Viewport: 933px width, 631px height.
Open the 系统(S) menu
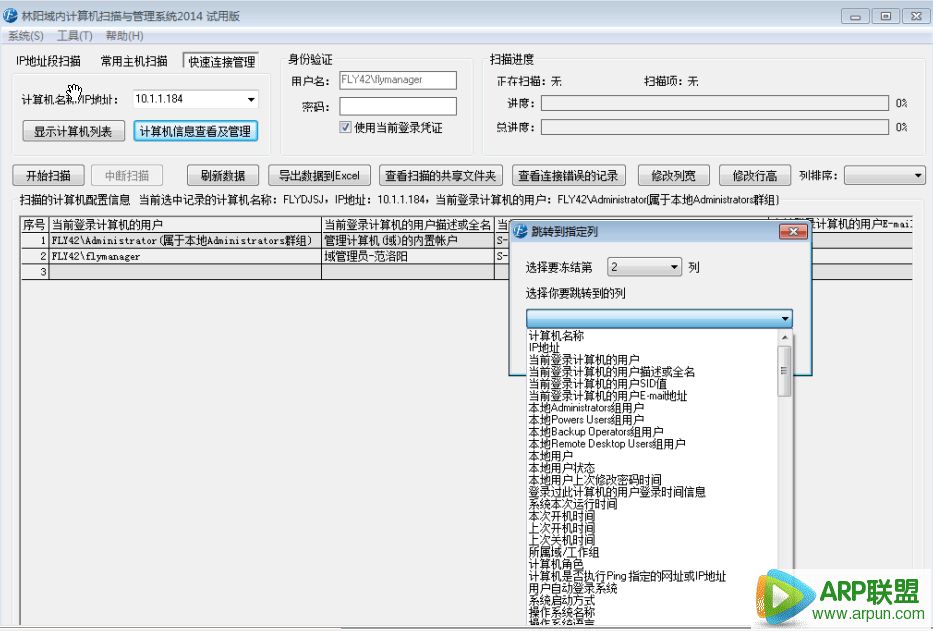[26, 36]
